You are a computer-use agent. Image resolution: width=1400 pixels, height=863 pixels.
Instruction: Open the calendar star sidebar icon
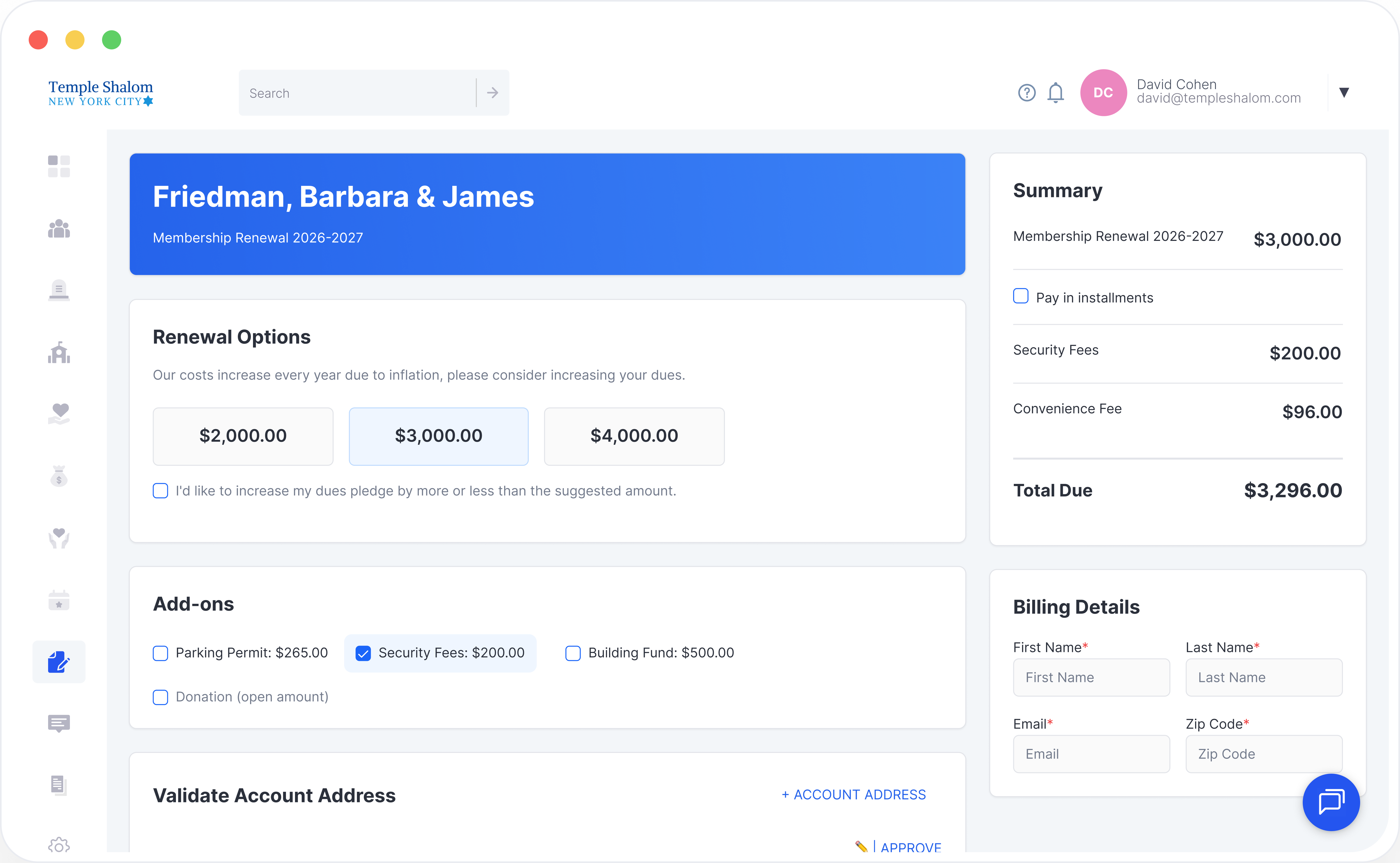click(59, 600)
